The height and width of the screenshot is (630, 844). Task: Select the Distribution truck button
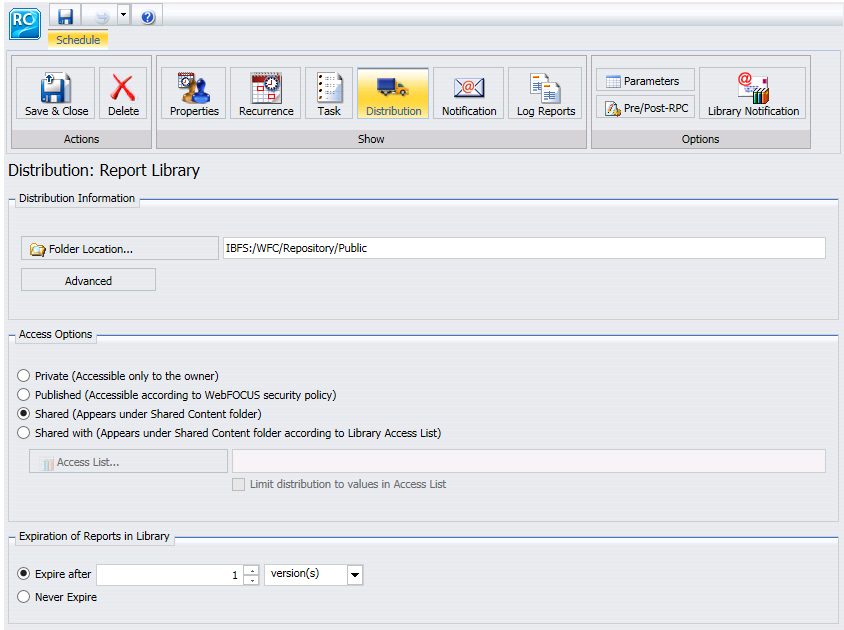[x=393, y=93]
